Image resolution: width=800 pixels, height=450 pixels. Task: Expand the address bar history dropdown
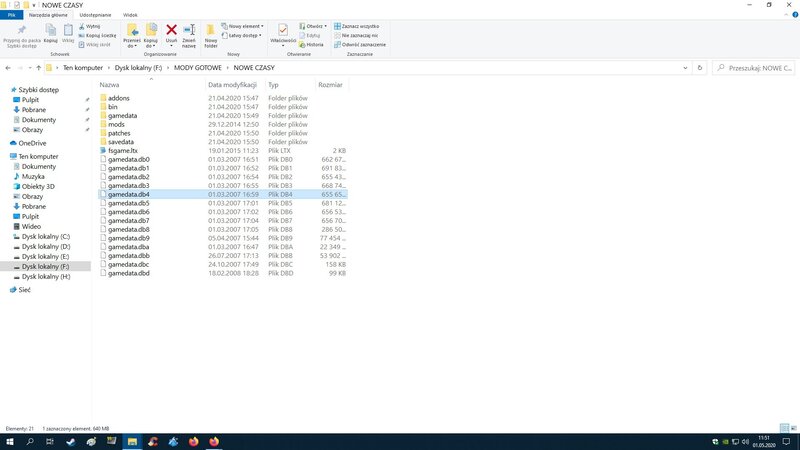685,68
